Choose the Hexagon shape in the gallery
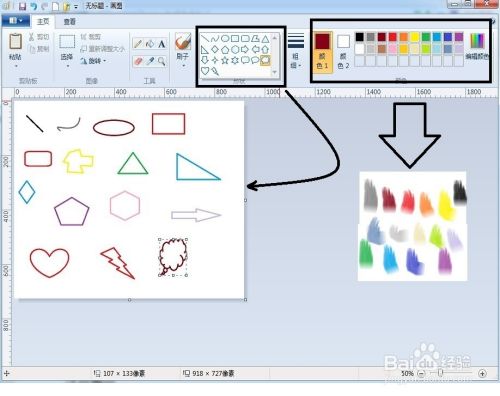This screenshot has width=500, height=396. pos(235,50)
